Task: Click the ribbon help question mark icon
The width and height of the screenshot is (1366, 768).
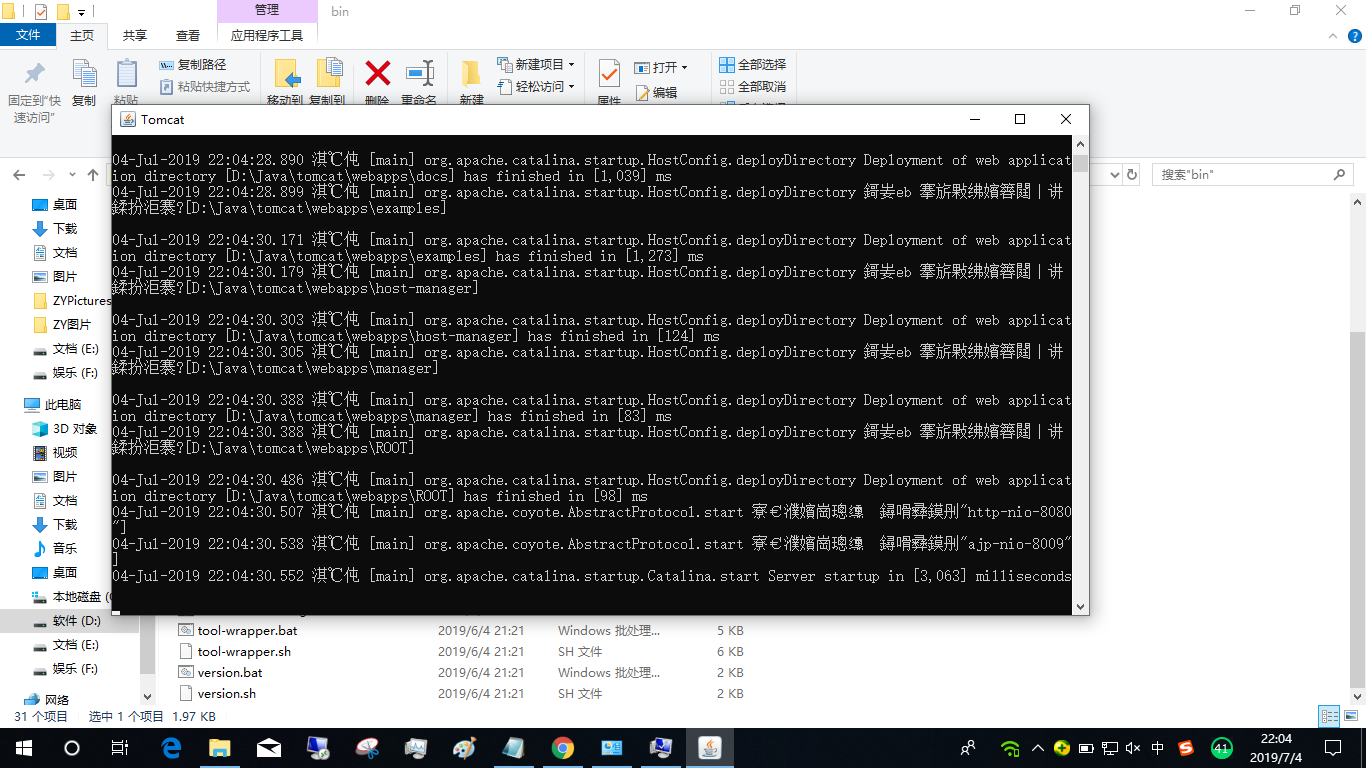Action: 1354,35
